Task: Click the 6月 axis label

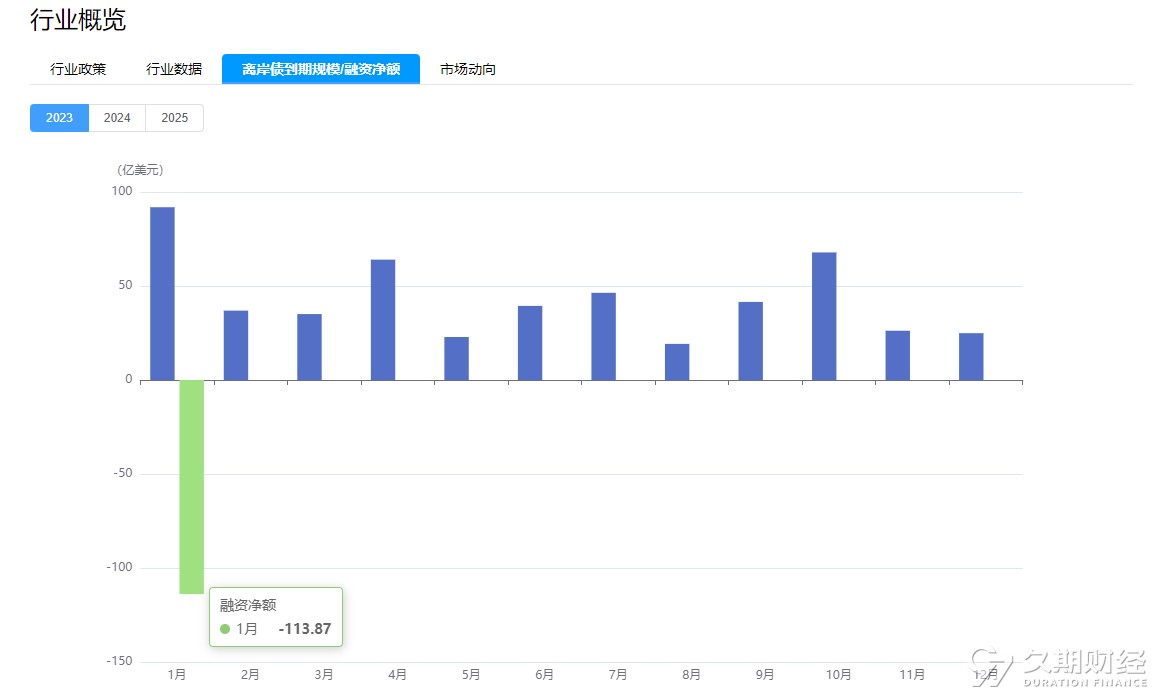Action: click(x=544, y=674)
